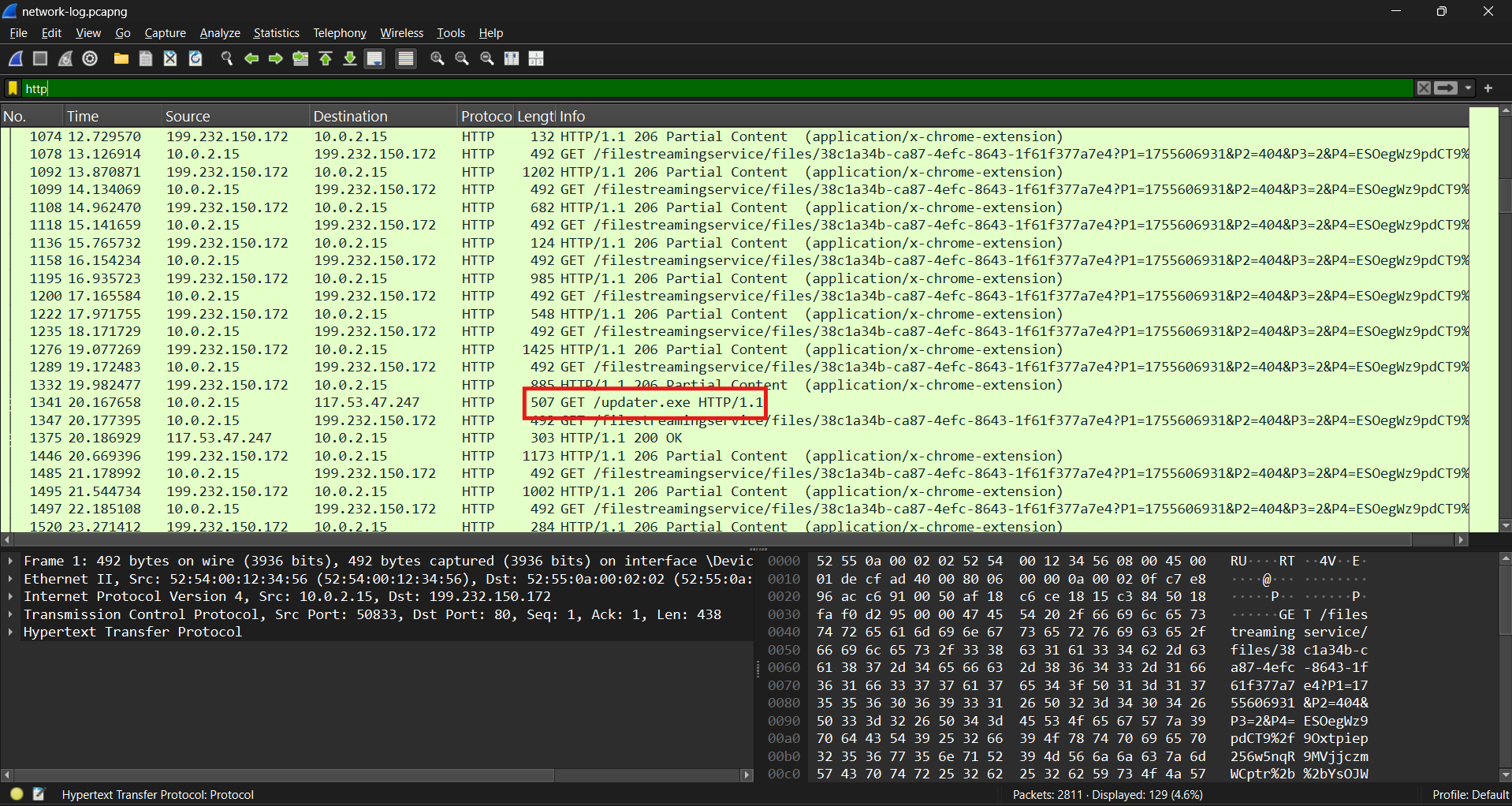The image size is (1512, 806).
Task: Expand the Ethernet II details row
Action: point(10,579)
